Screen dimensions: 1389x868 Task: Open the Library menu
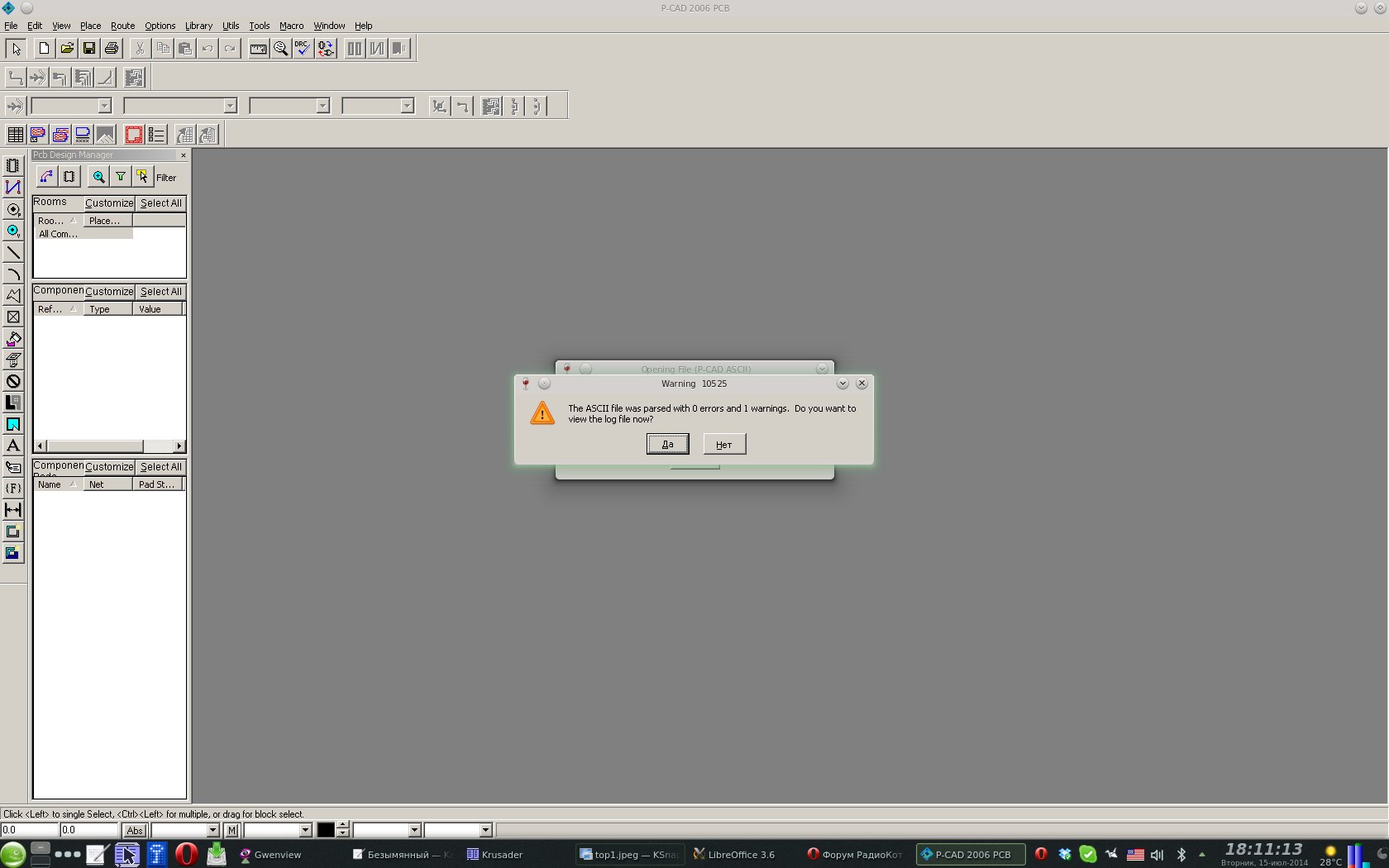(x=198, y=26)
